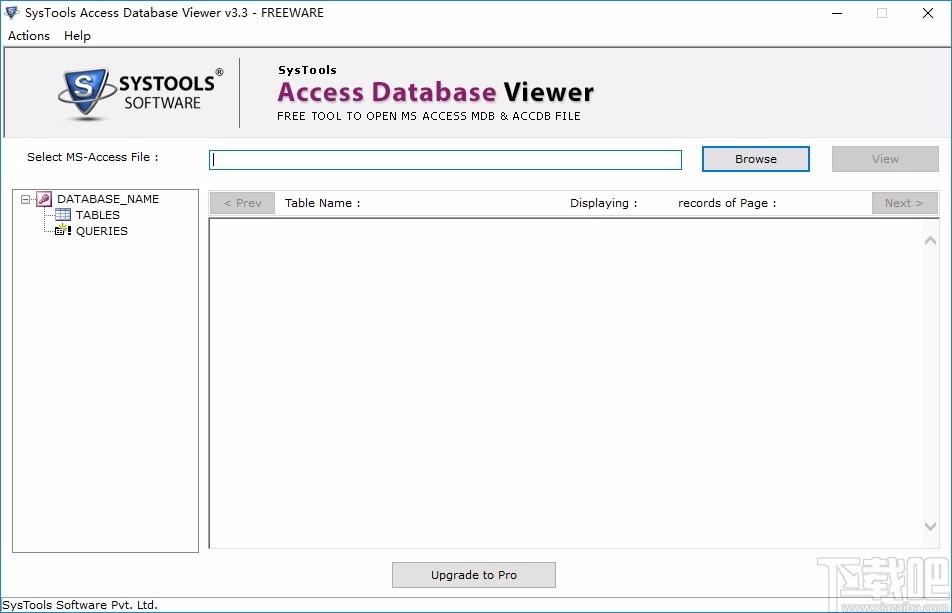Screen dimensions: 952x613
Task: Focus the MS-Access file path field
Action: tap(445, 160)
